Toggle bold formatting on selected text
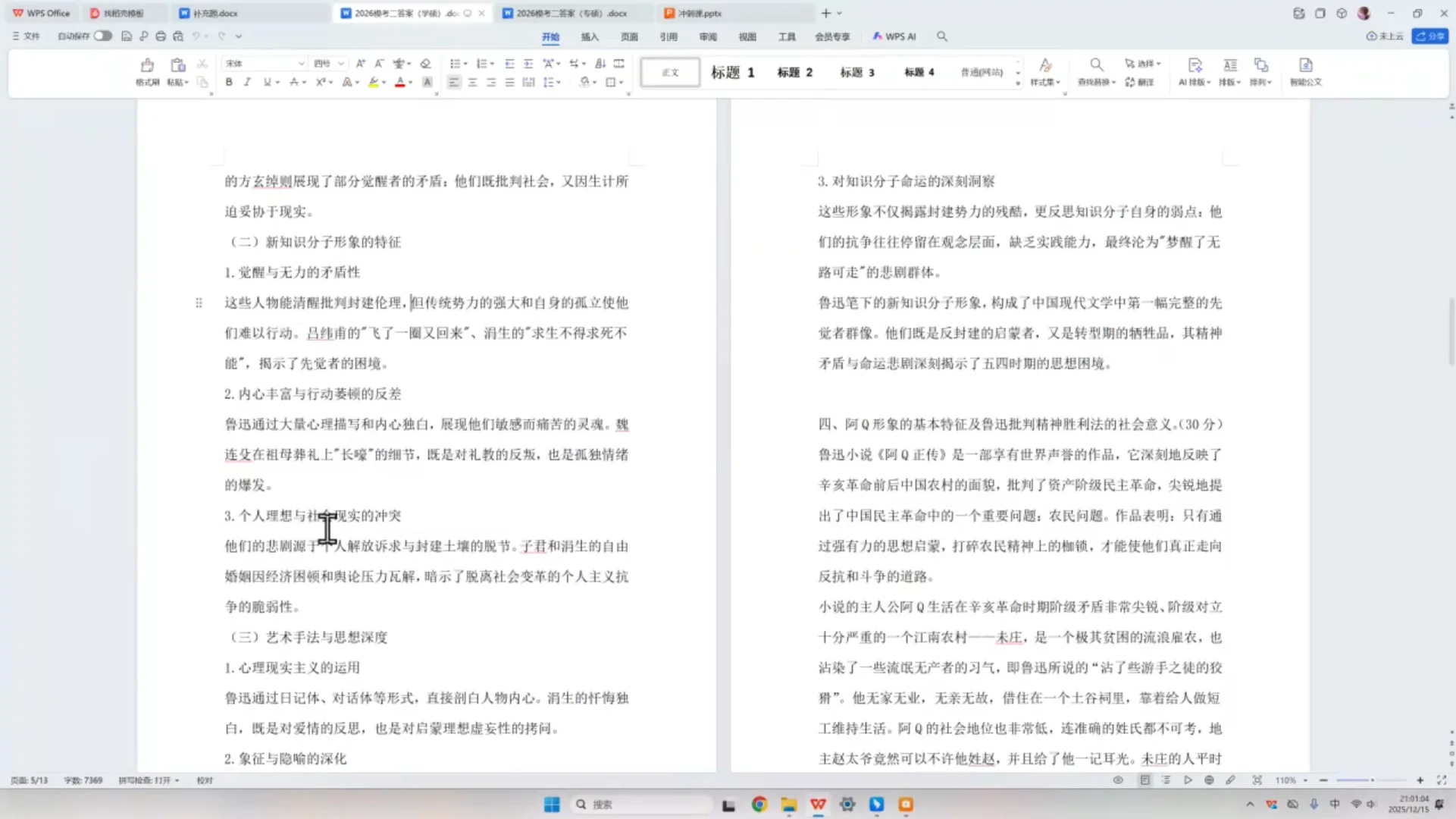 (228, 82)
